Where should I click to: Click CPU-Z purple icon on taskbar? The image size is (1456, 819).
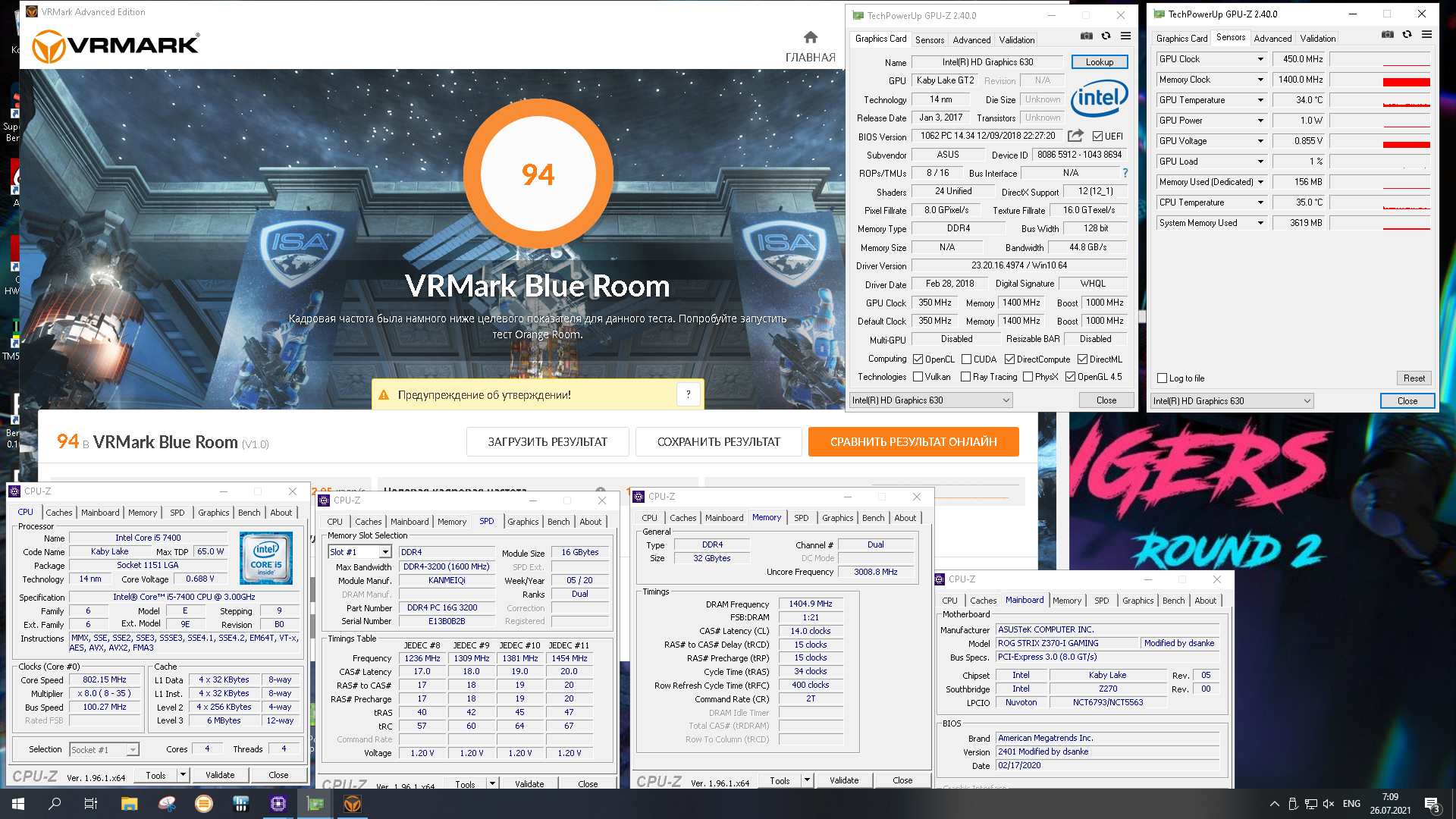(x=278, y=804)
